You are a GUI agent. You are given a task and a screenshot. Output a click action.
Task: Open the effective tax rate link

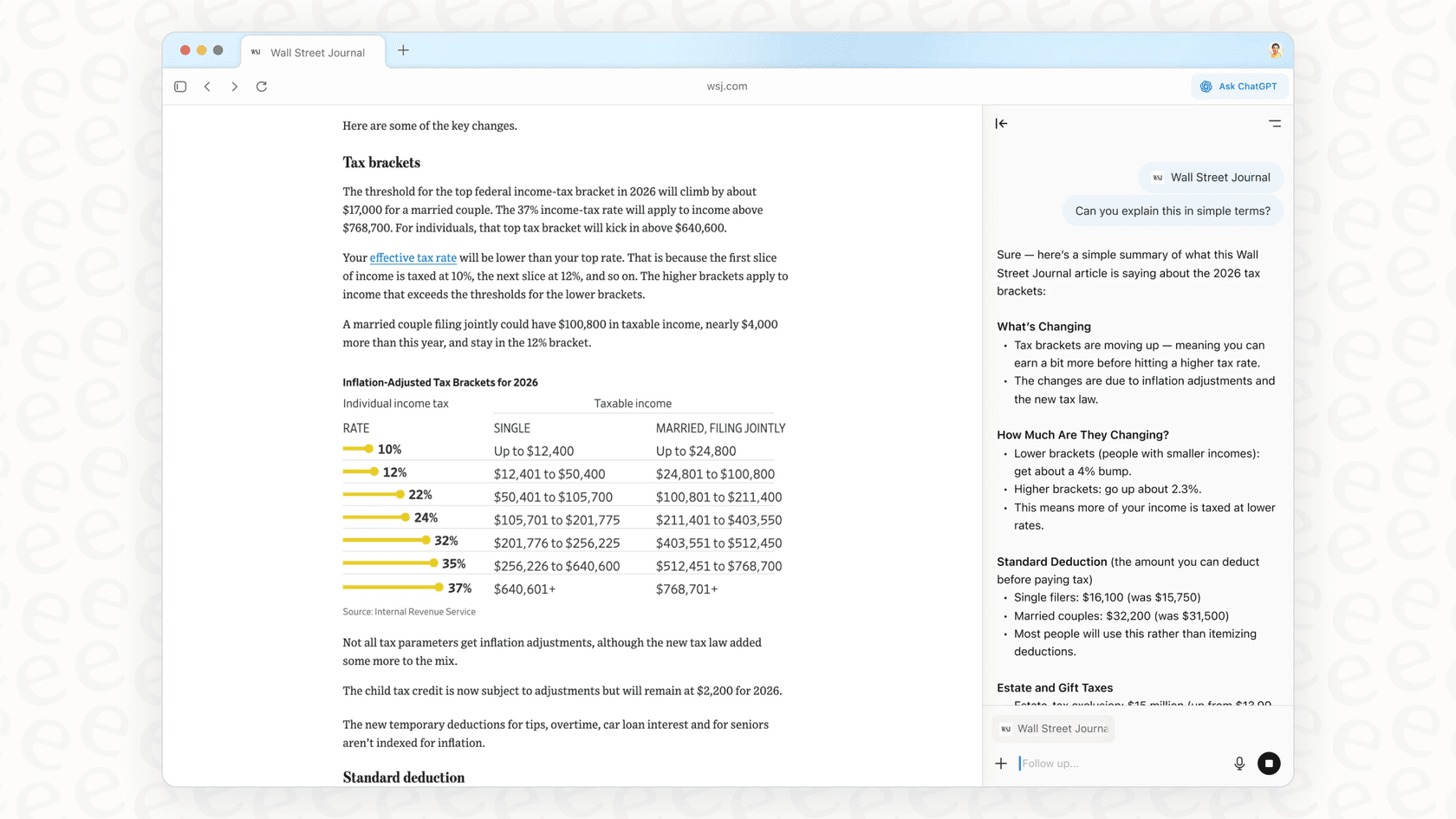point(413,257)
